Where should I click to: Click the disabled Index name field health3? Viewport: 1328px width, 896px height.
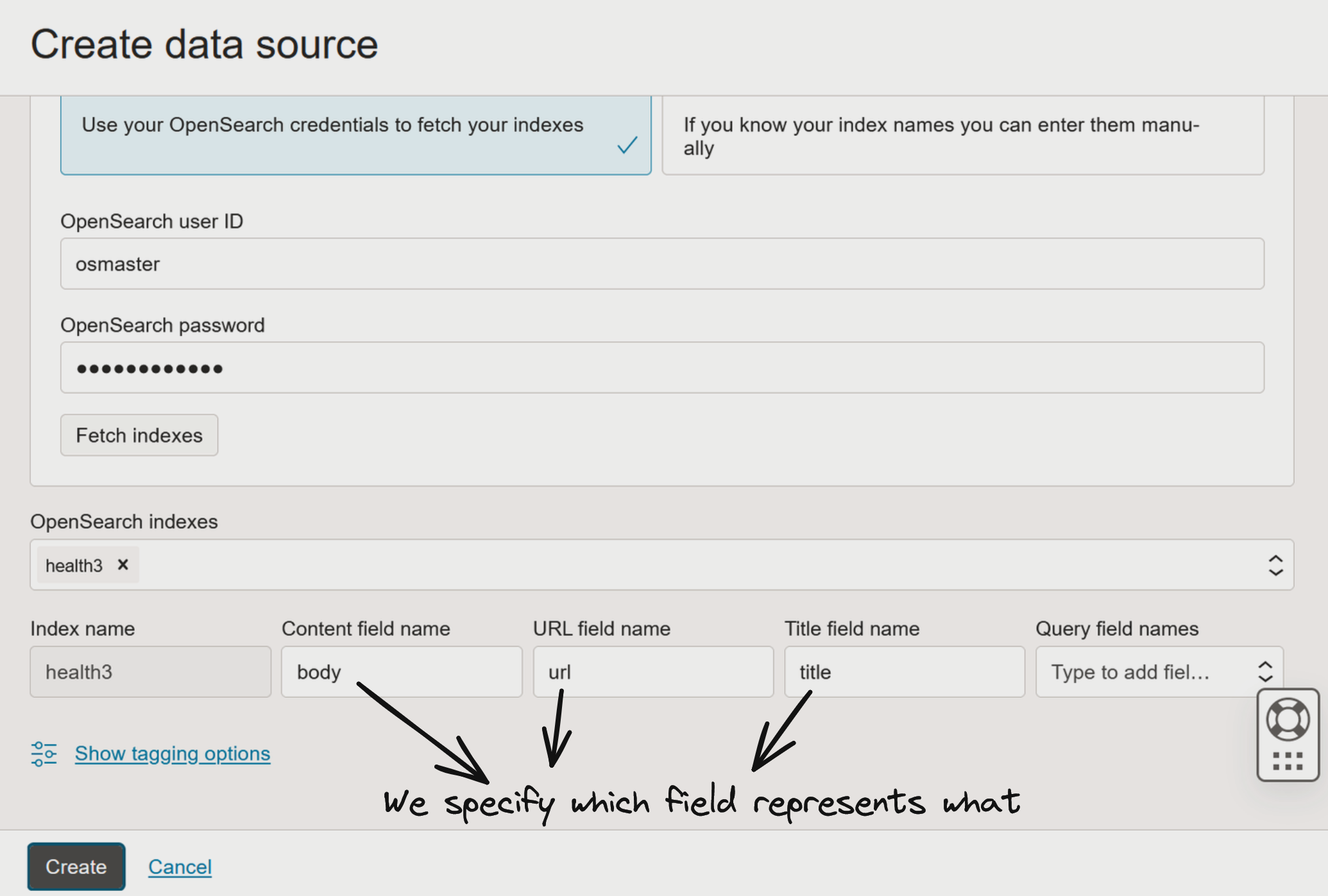(150, 672)
